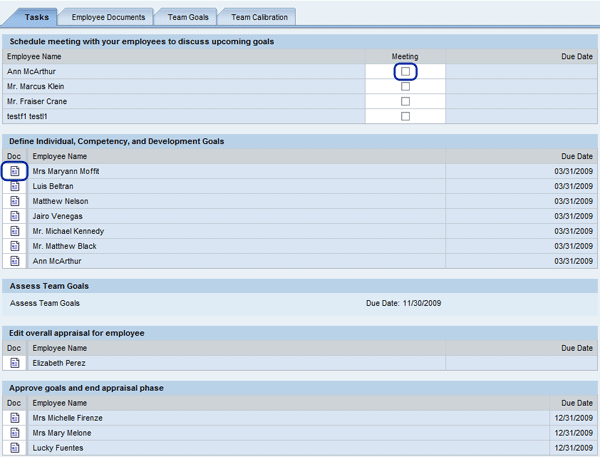Viewport: 600px width, 457px height.
Task: Open document icon for Mrs Mary Melone
Action: (15, 434)
